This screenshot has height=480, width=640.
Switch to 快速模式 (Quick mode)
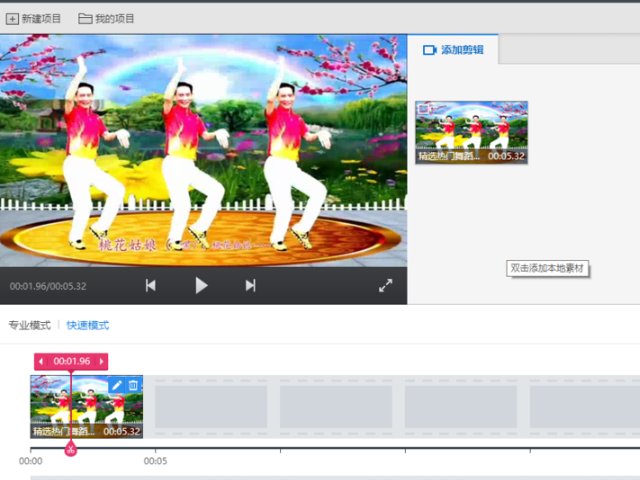[x=88, y=325]
